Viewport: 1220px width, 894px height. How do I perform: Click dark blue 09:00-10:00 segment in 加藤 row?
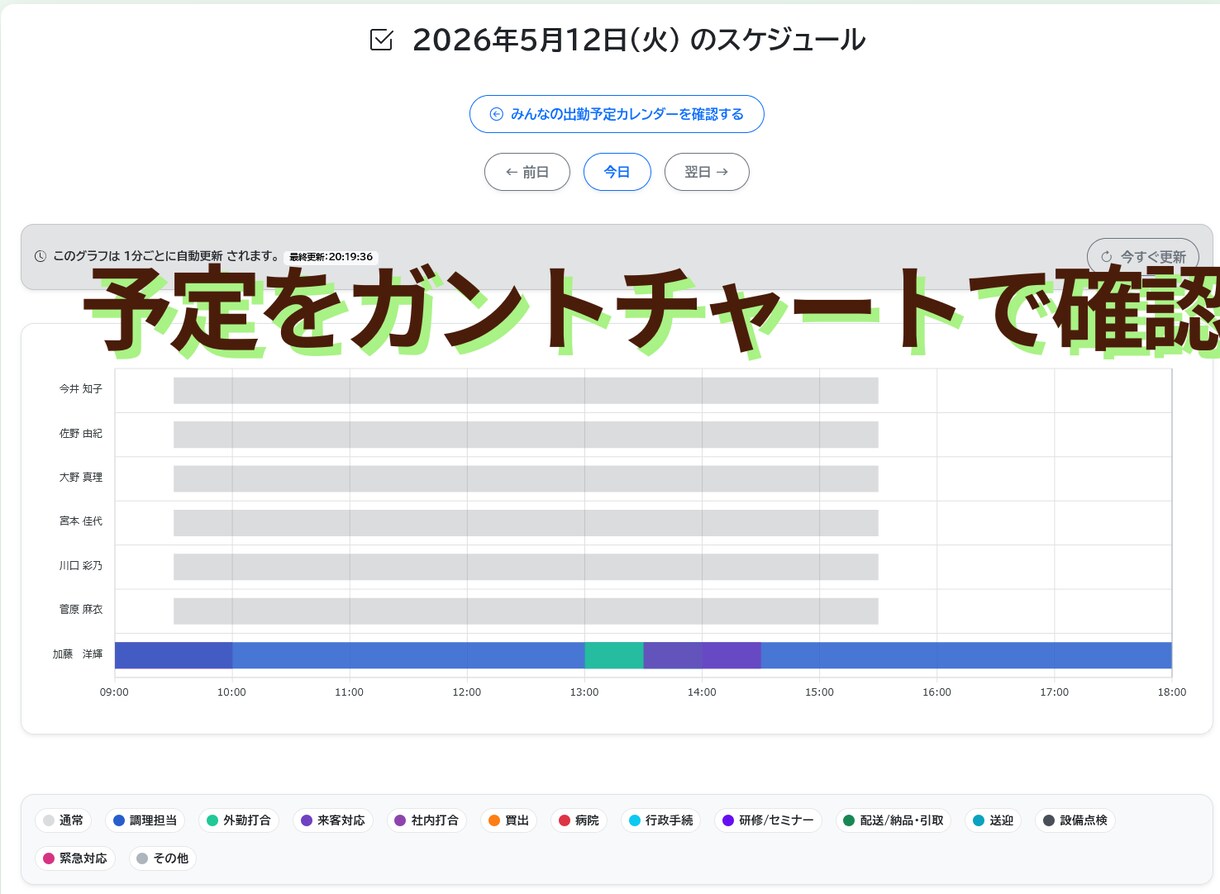pyautogui.click(x=174, y=655)
